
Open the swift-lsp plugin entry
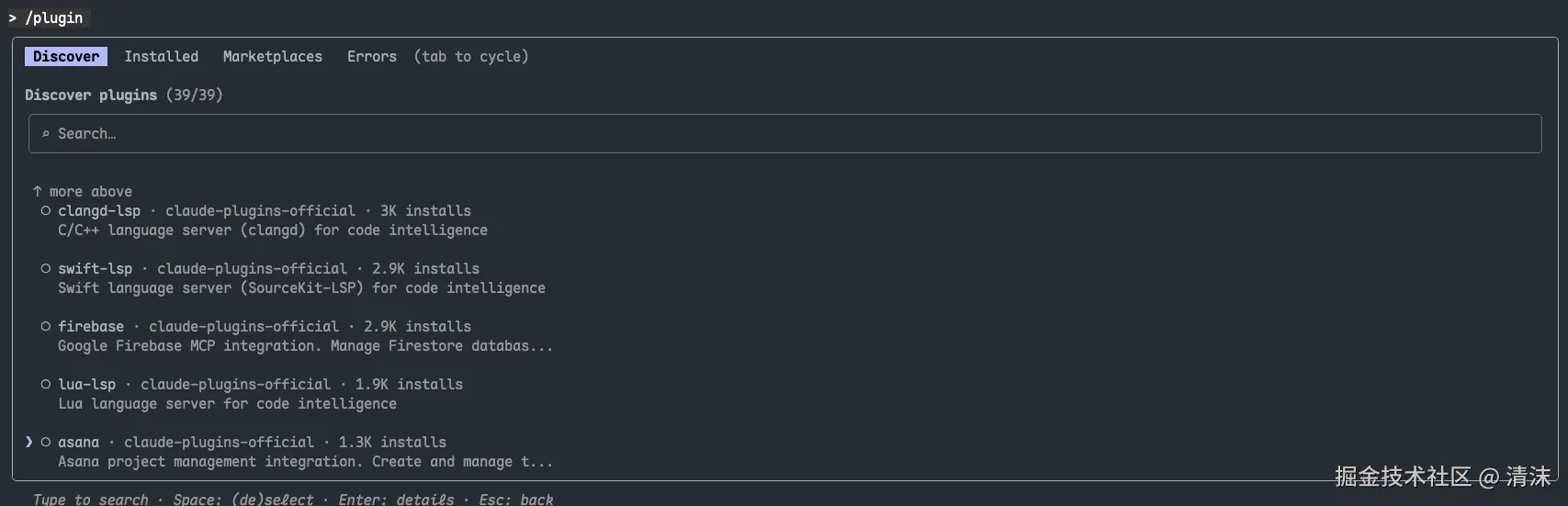click(x=96, y=269)
